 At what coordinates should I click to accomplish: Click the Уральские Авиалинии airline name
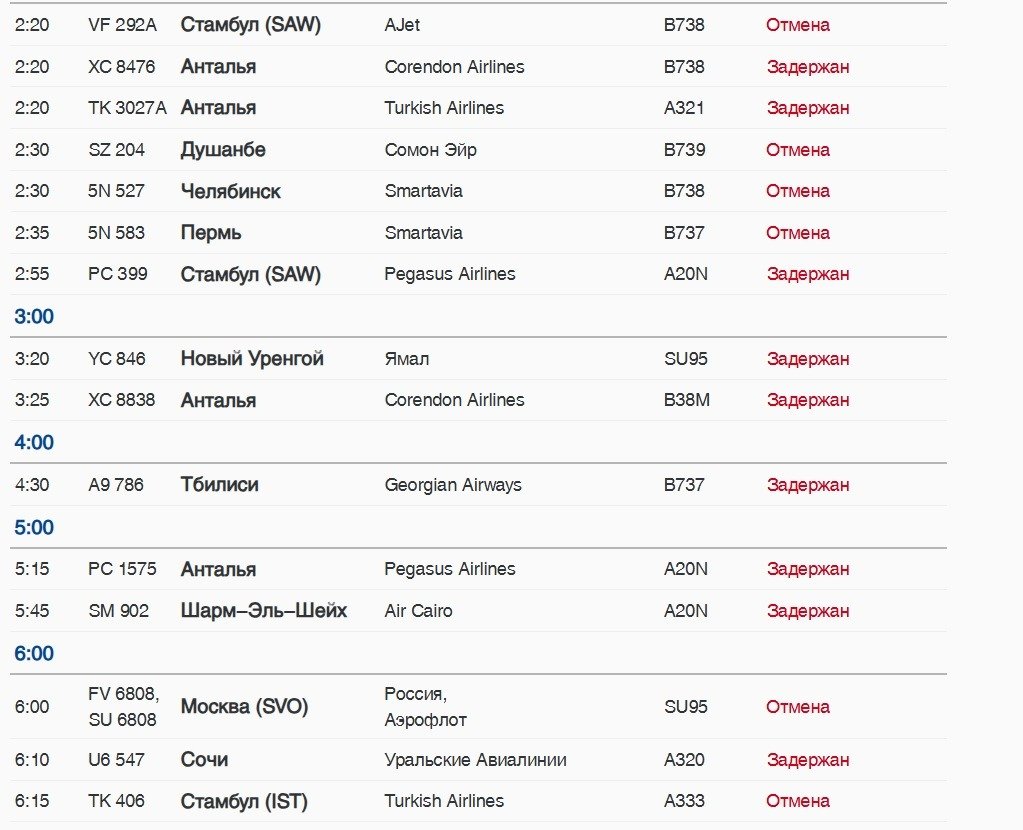pos(475,760)
